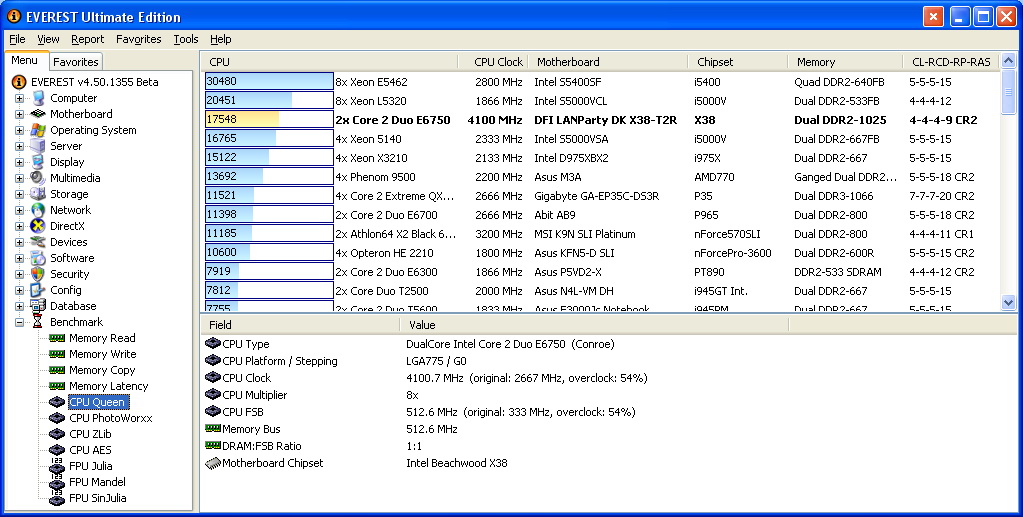Screen dimensions: 1023x517
Task: Click the DRAM:FSB Ratio field row
Action: coord(496,446)
